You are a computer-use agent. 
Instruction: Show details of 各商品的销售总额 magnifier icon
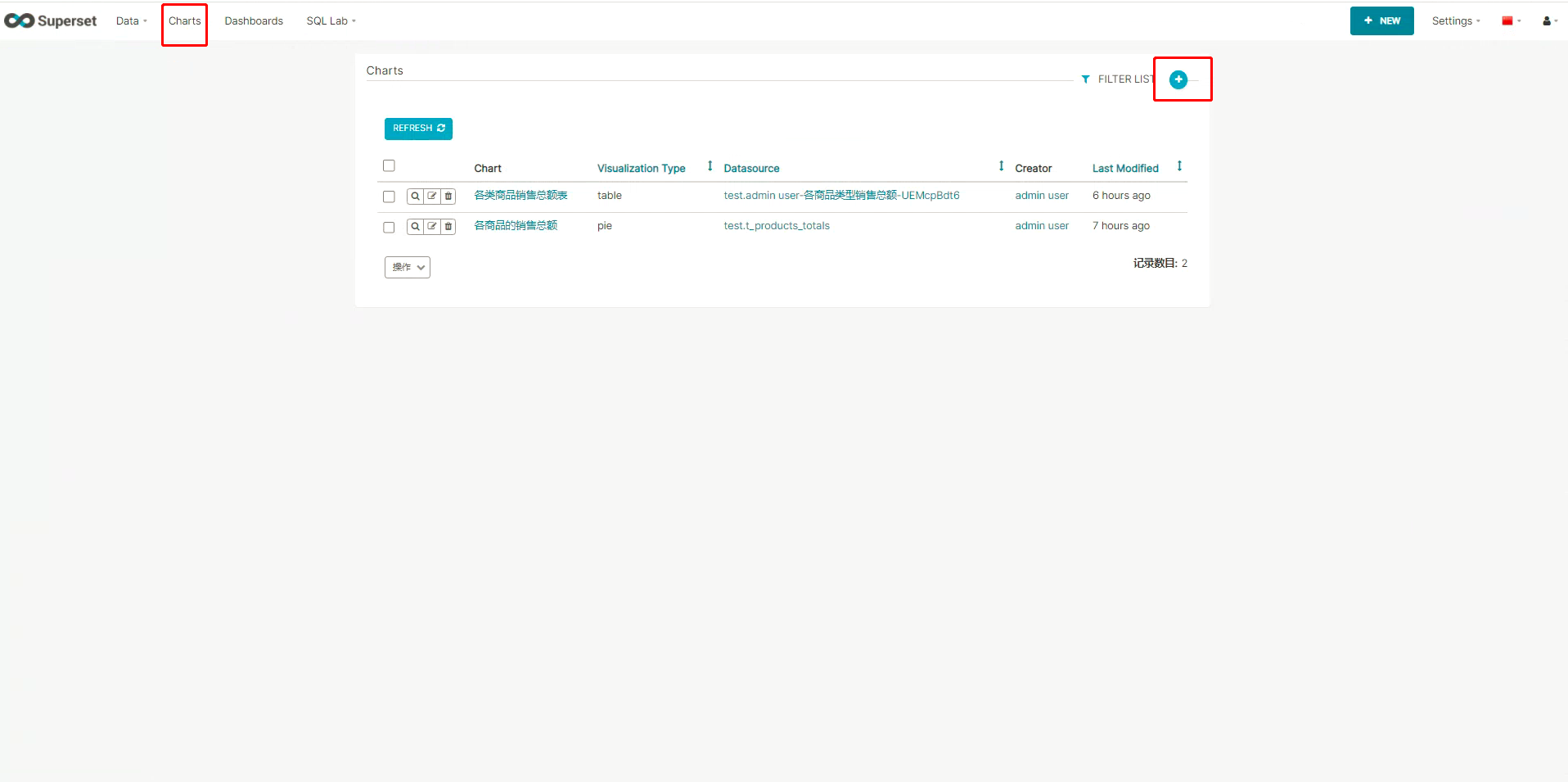pyautogui.click(x=415, y=227)
